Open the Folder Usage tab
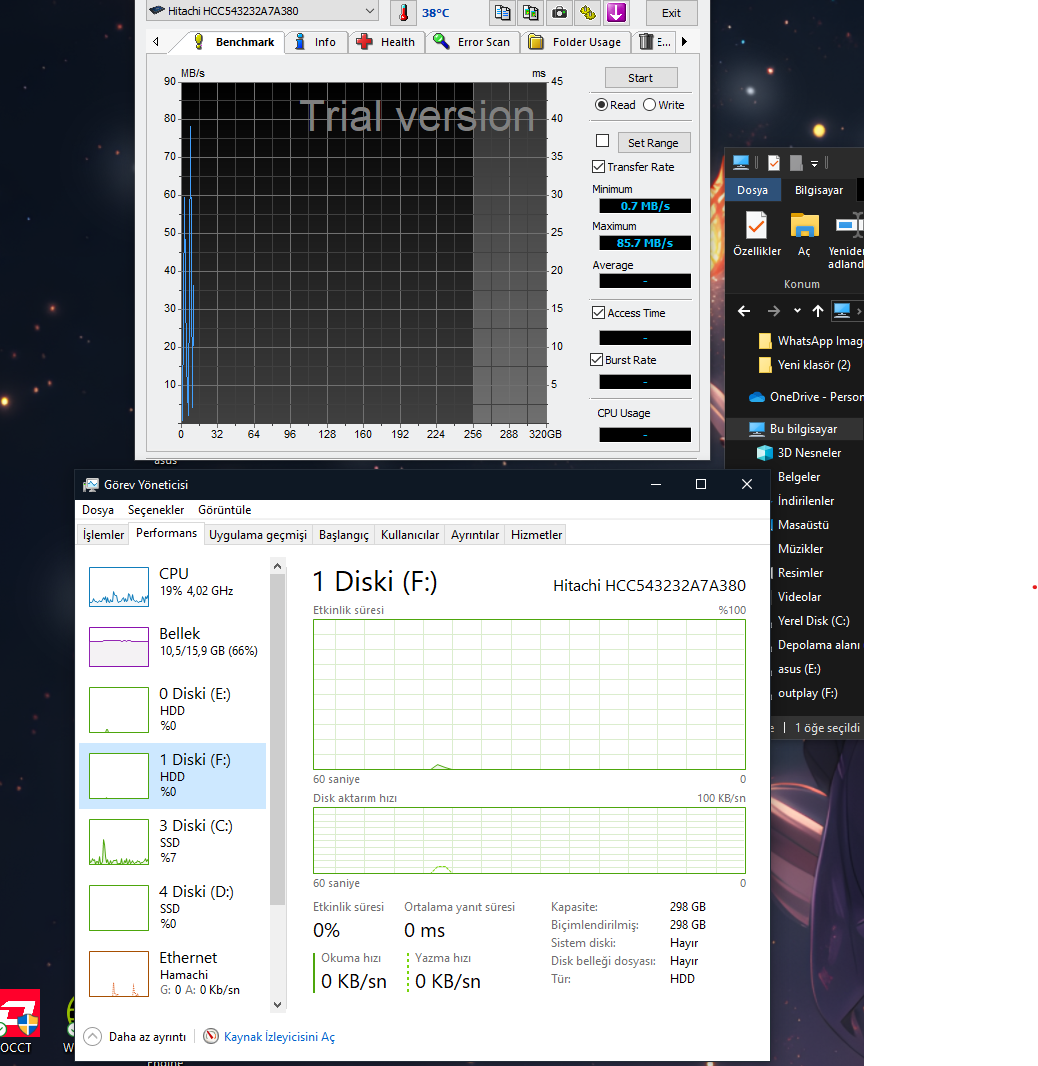This screenshot has width=1038, height=1066. 576,42
